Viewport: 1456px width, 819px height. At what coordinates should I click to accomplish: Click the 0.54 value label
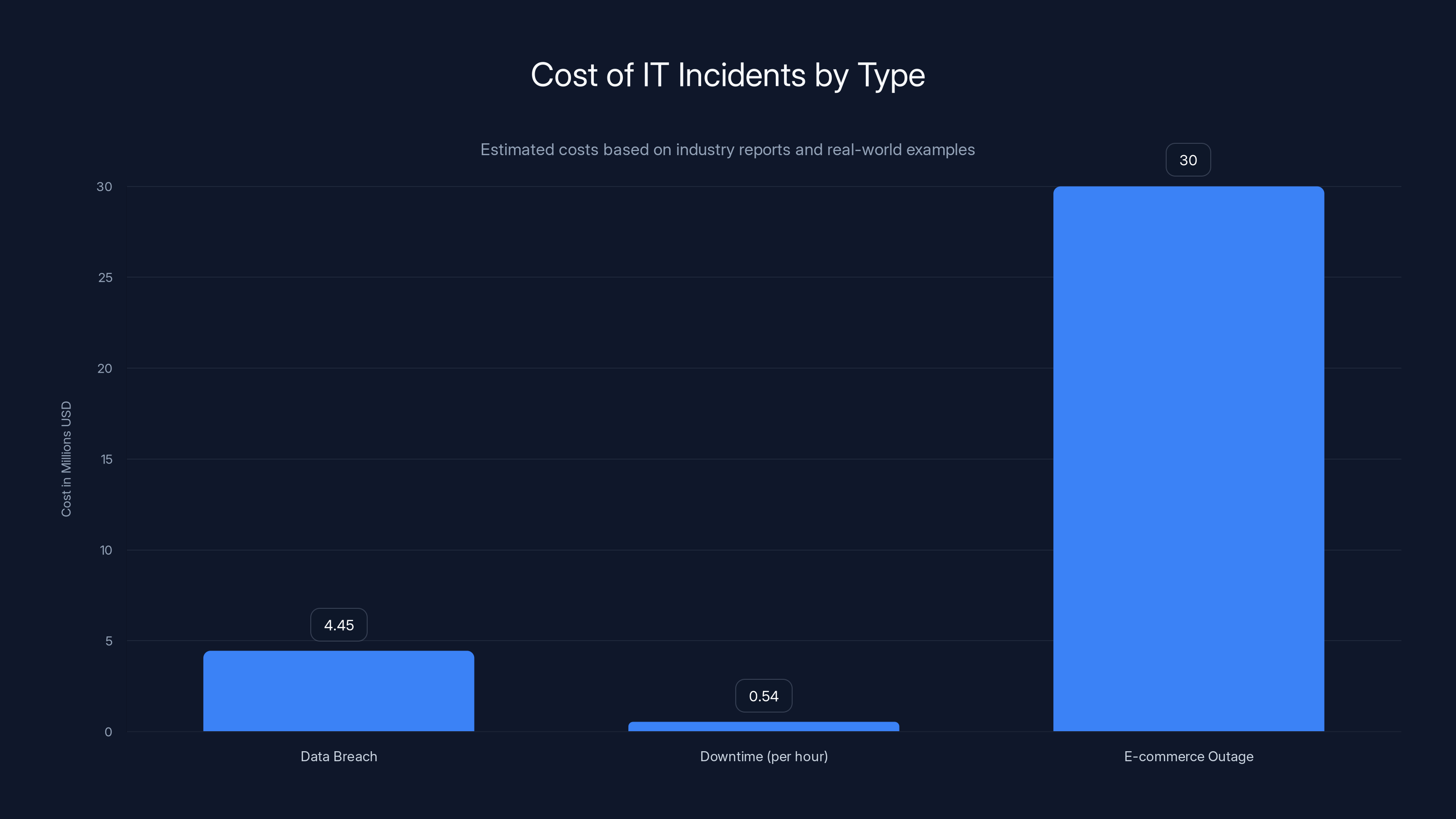pyautogui.click(x=763, y=696)
